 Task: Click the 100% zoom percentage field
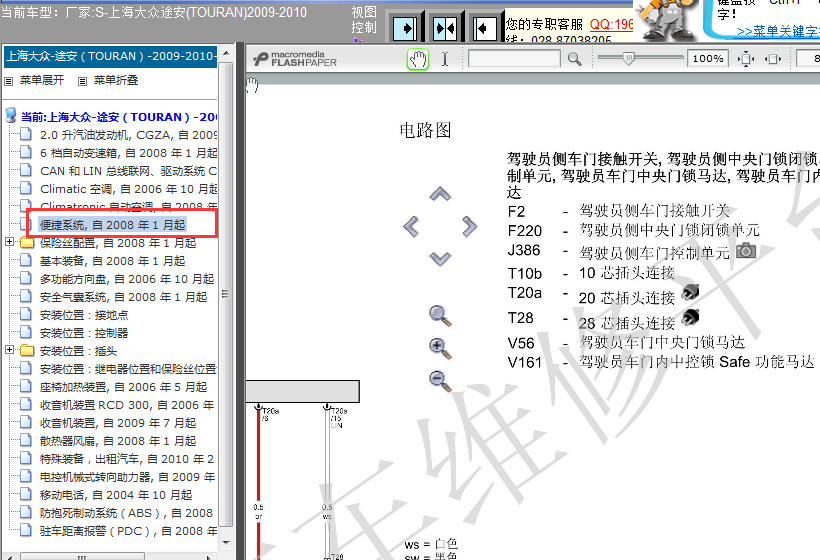(x=708, y=59)
